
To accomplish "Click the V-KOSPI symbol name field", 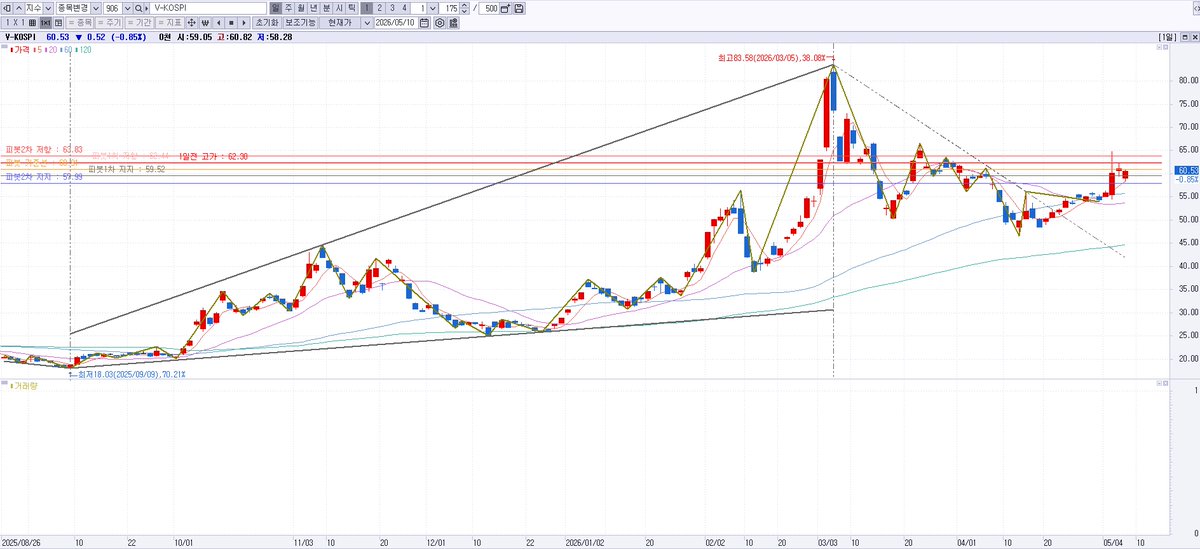I will tap(210, 8).
